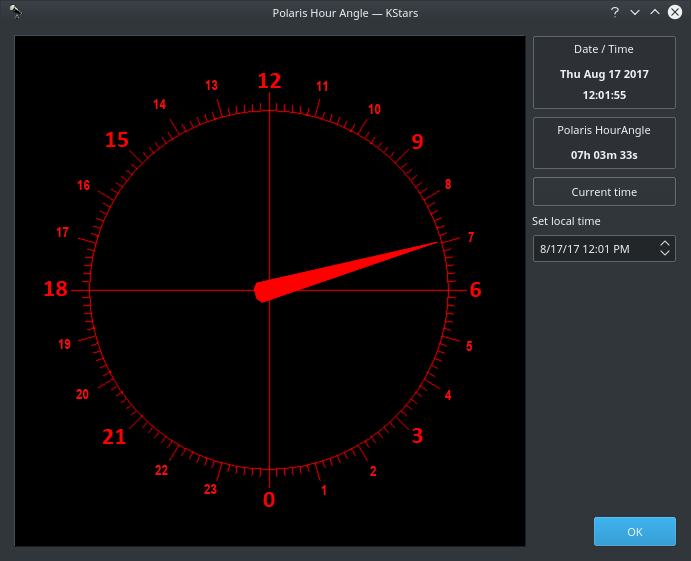Minimize the Polaris Hour Angle window
This screenshot has width=691, height=561.
click(635, 12)
